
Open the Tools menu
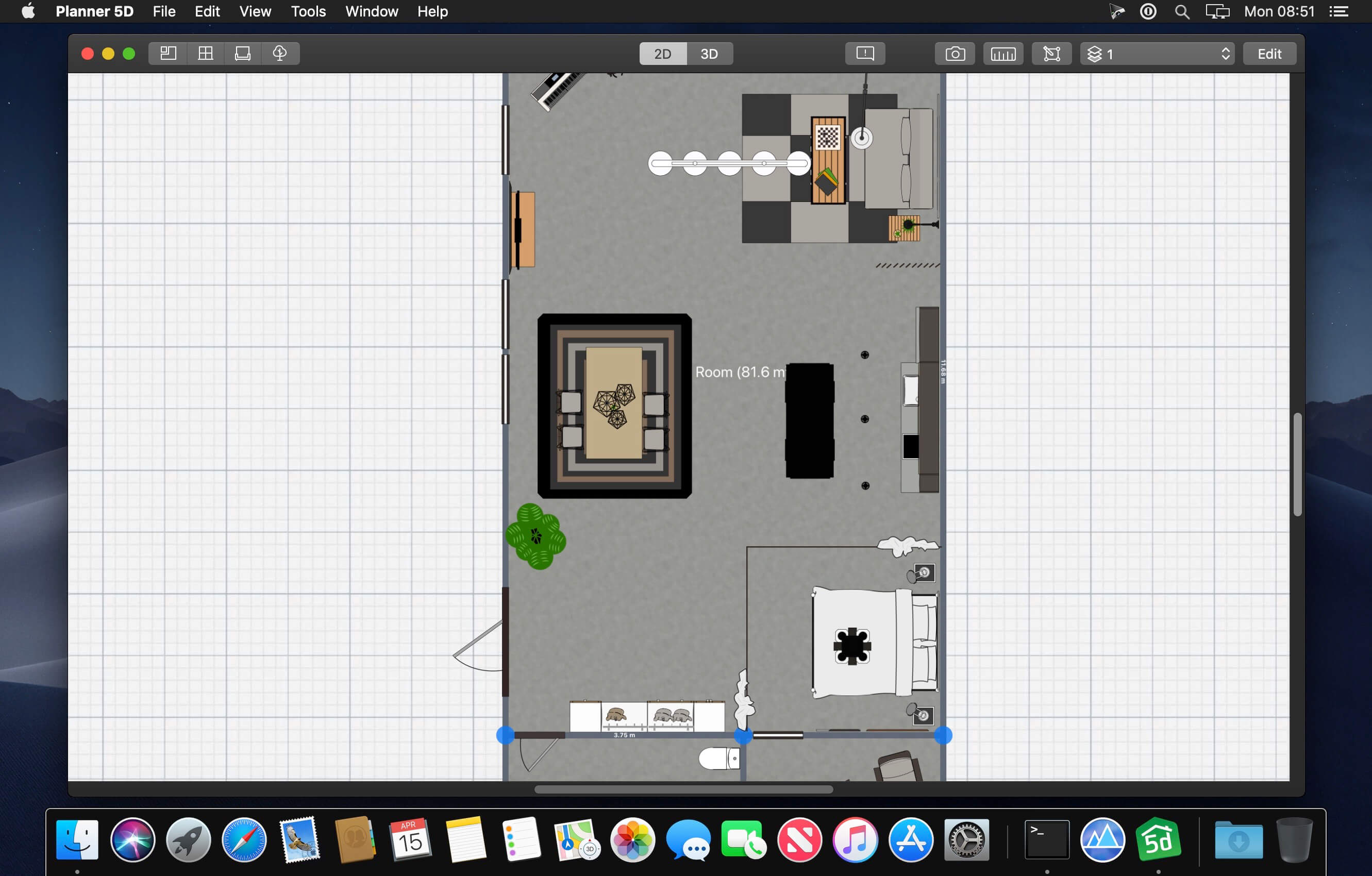coord(308,11)
